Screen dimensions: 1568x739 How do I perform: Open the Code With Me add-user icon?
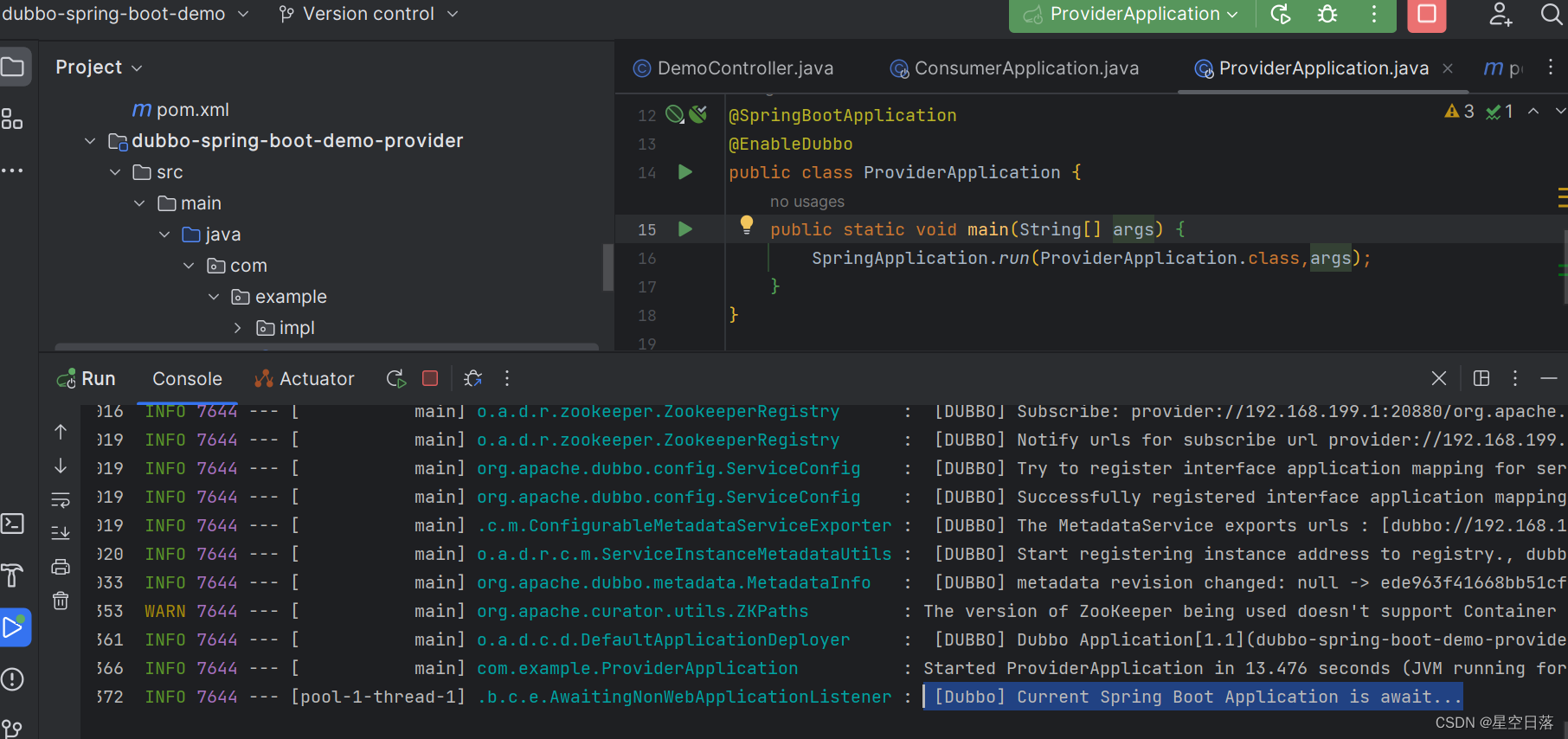1501,14
